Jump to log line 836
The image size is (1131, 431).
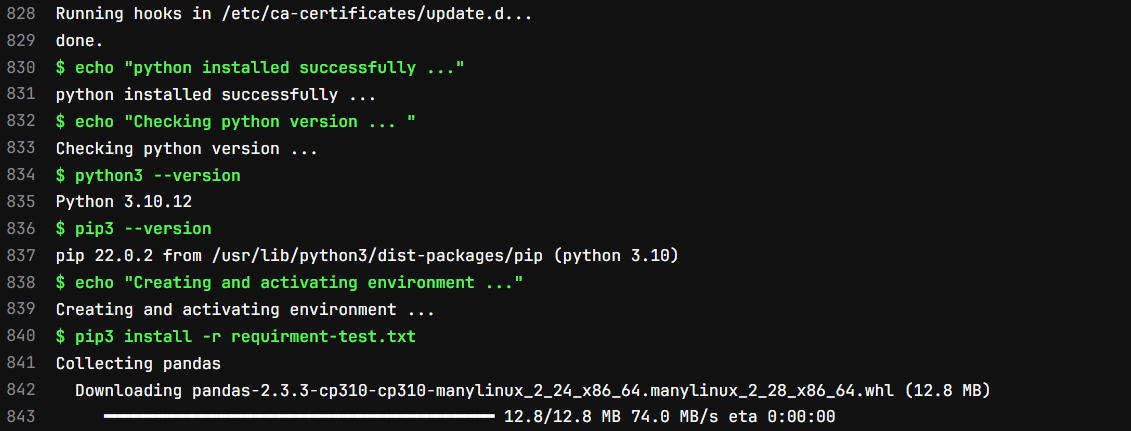pyautogui.click(x=20, y=229)
